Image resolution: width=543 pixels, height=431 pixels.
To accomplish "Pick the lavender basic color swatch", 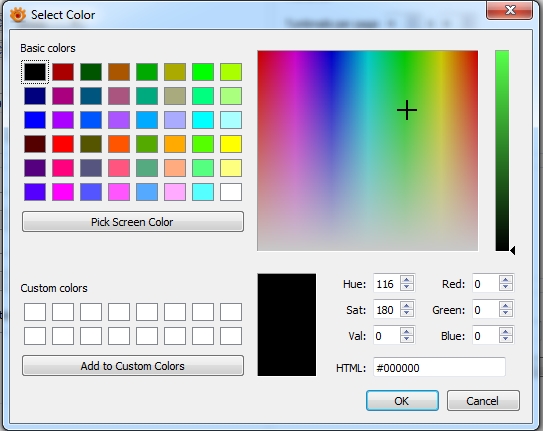I will 175,120.
